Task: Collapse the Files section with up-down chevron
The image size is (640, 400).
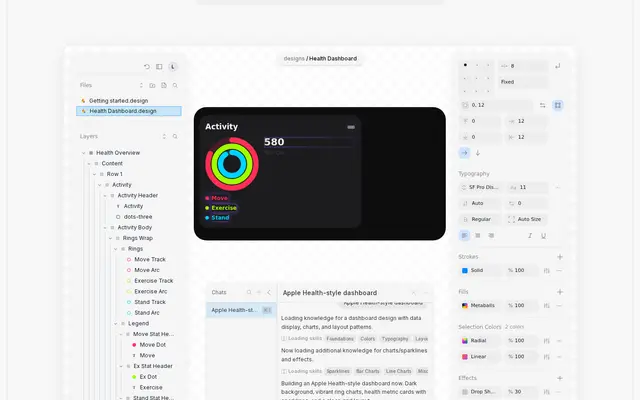Action: click(141, 85)
